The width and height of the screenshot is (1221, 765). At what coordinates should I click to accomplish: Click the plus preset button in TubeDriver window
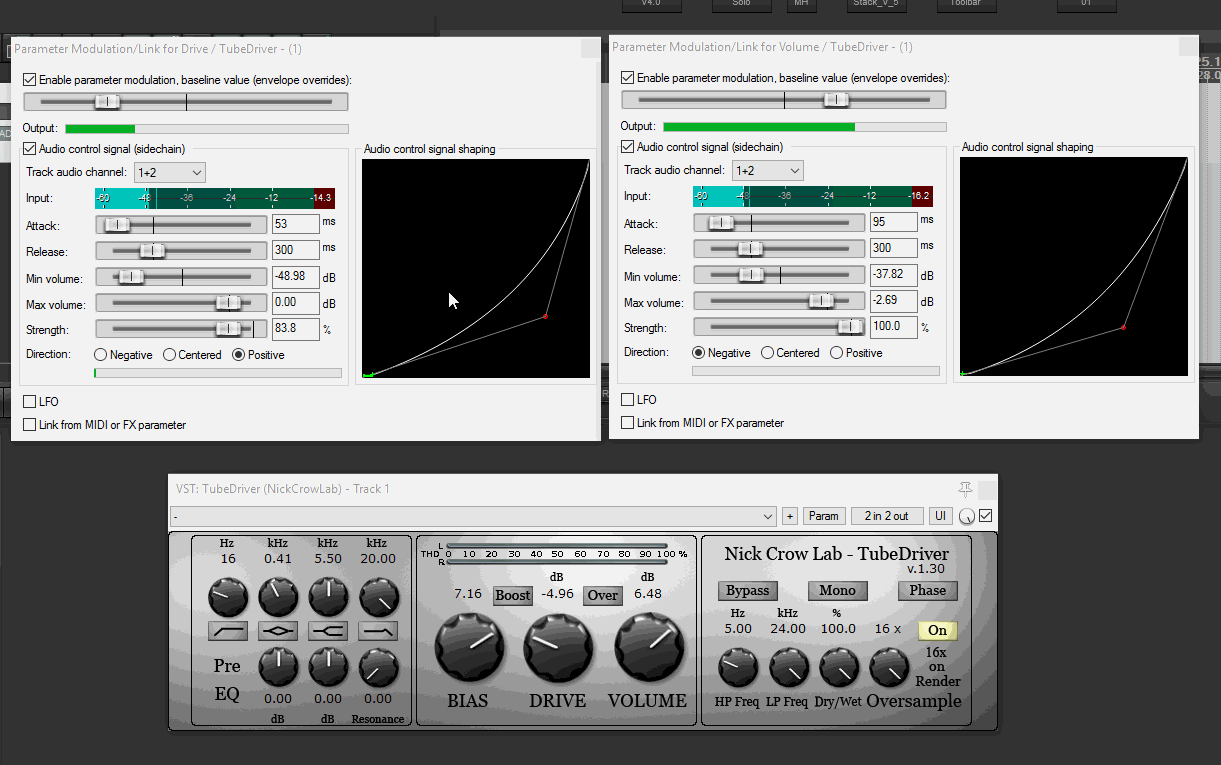790,516
